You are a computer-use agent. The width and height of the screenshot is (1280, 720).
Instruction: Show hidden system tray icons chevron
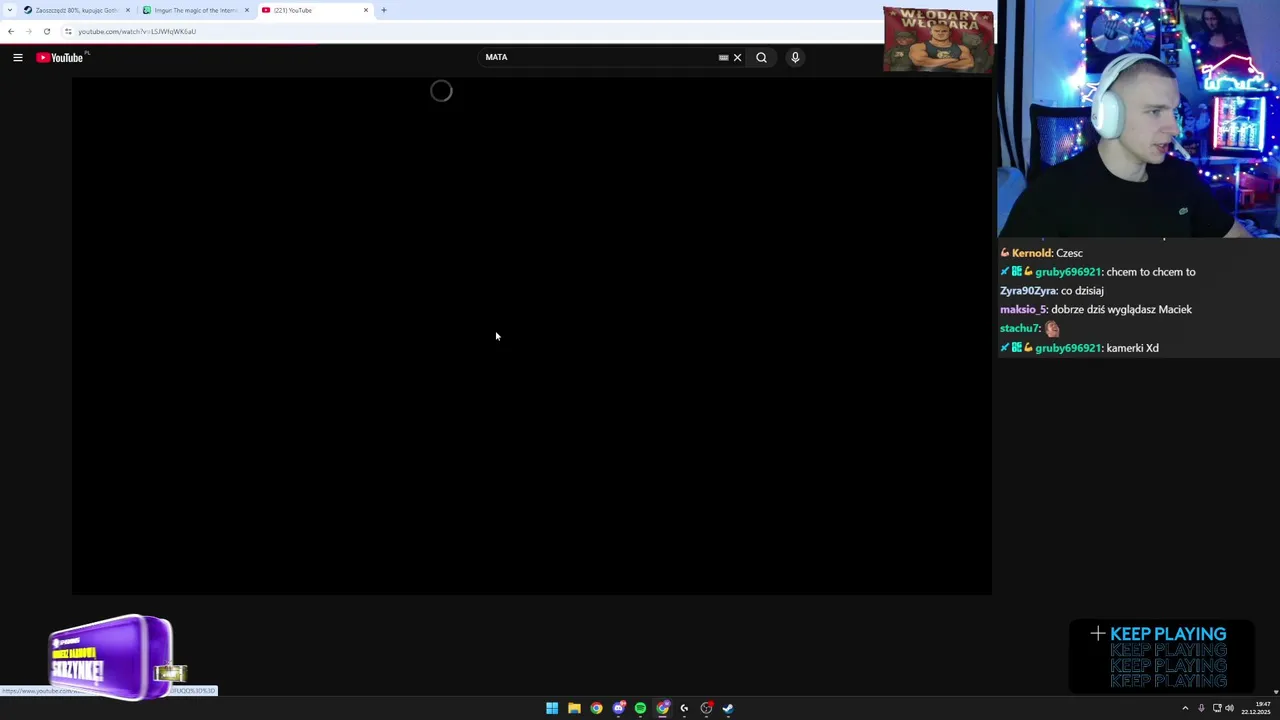point(1185,708)
